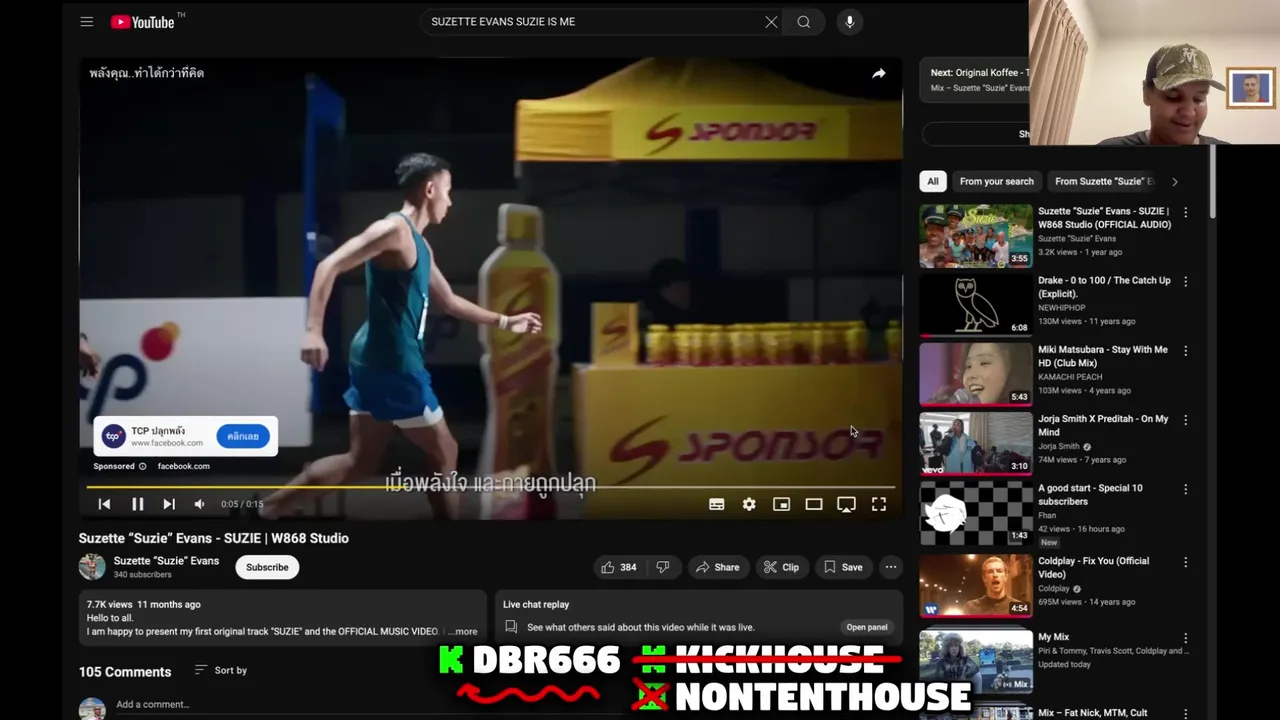Skip to the next video
Image resolution: width=1280 pixels, height=720 pixels.
pos(169,504)
